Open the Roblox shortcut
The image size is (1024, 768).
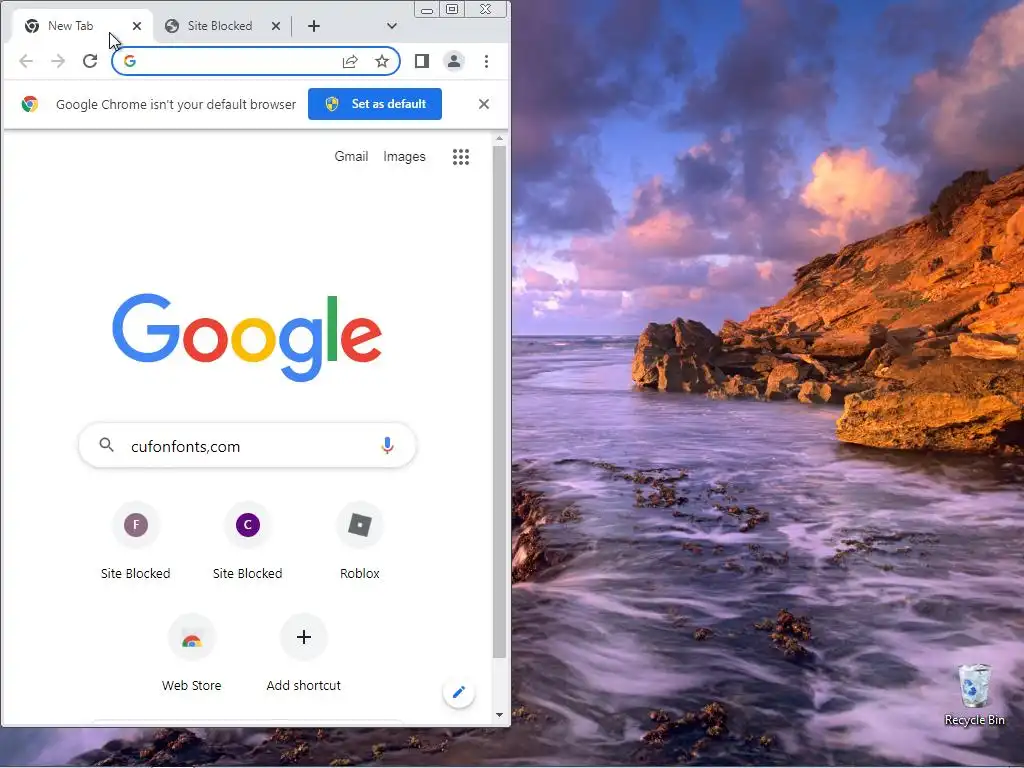point(360,525)
